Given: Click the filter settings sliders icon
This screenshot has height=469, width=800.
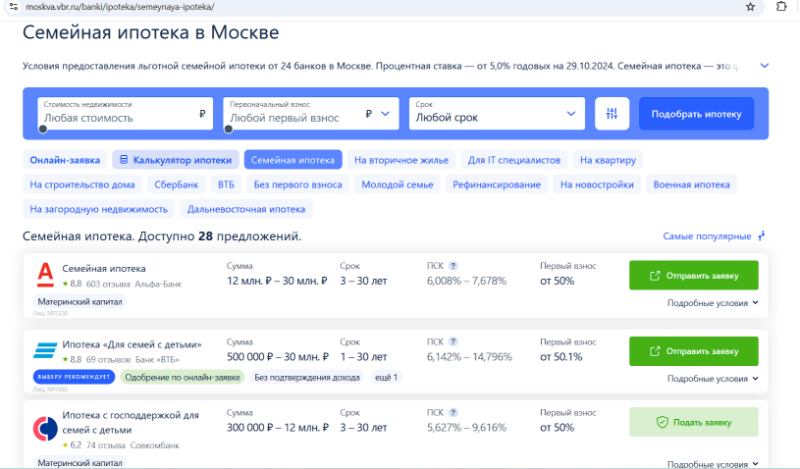Looking at the screenshot, I should tap(611, 114).
